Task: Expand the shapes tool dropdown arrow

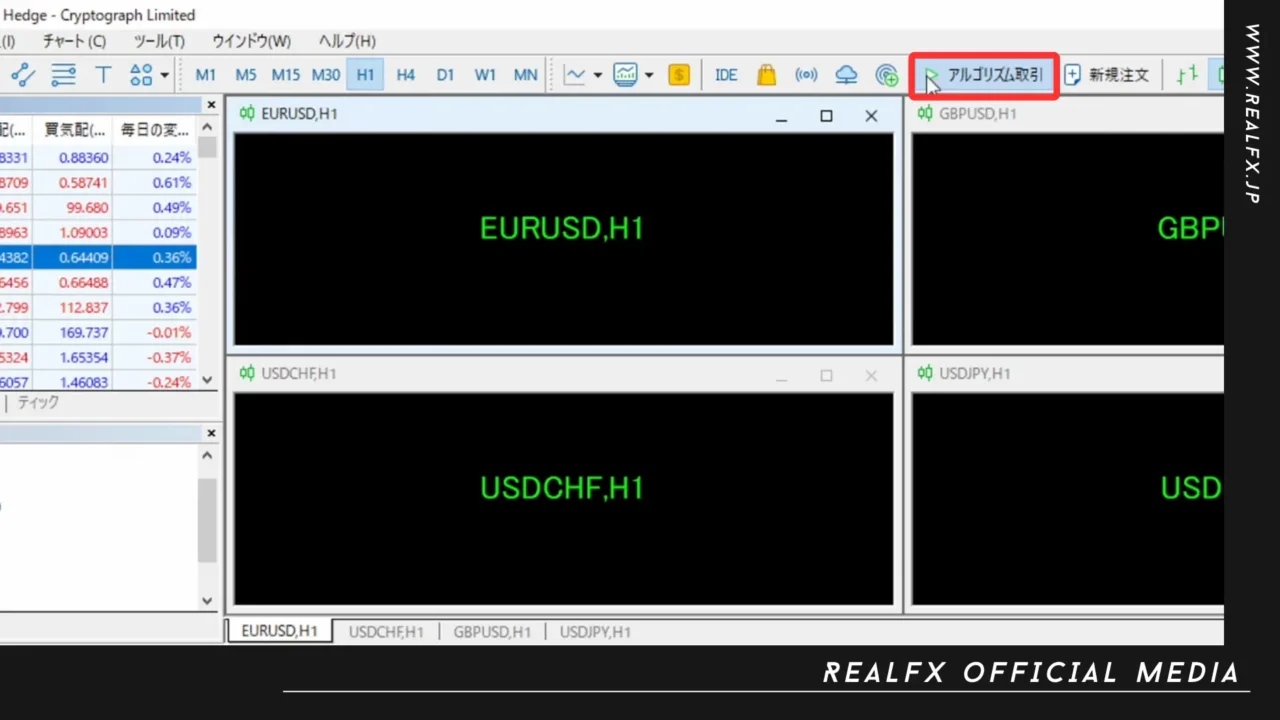Action: [x=163, y=74]
